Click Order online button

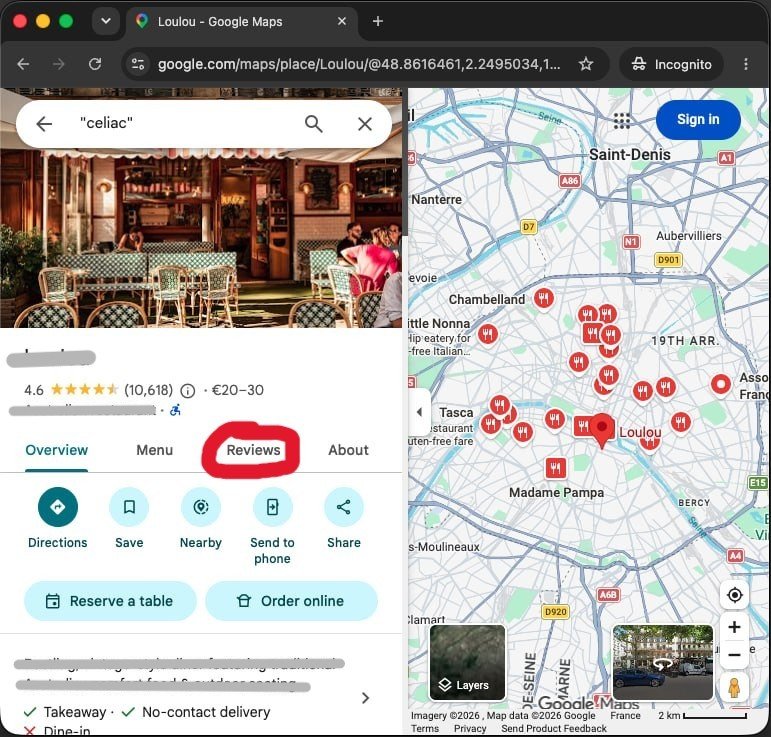pos(291,601)
